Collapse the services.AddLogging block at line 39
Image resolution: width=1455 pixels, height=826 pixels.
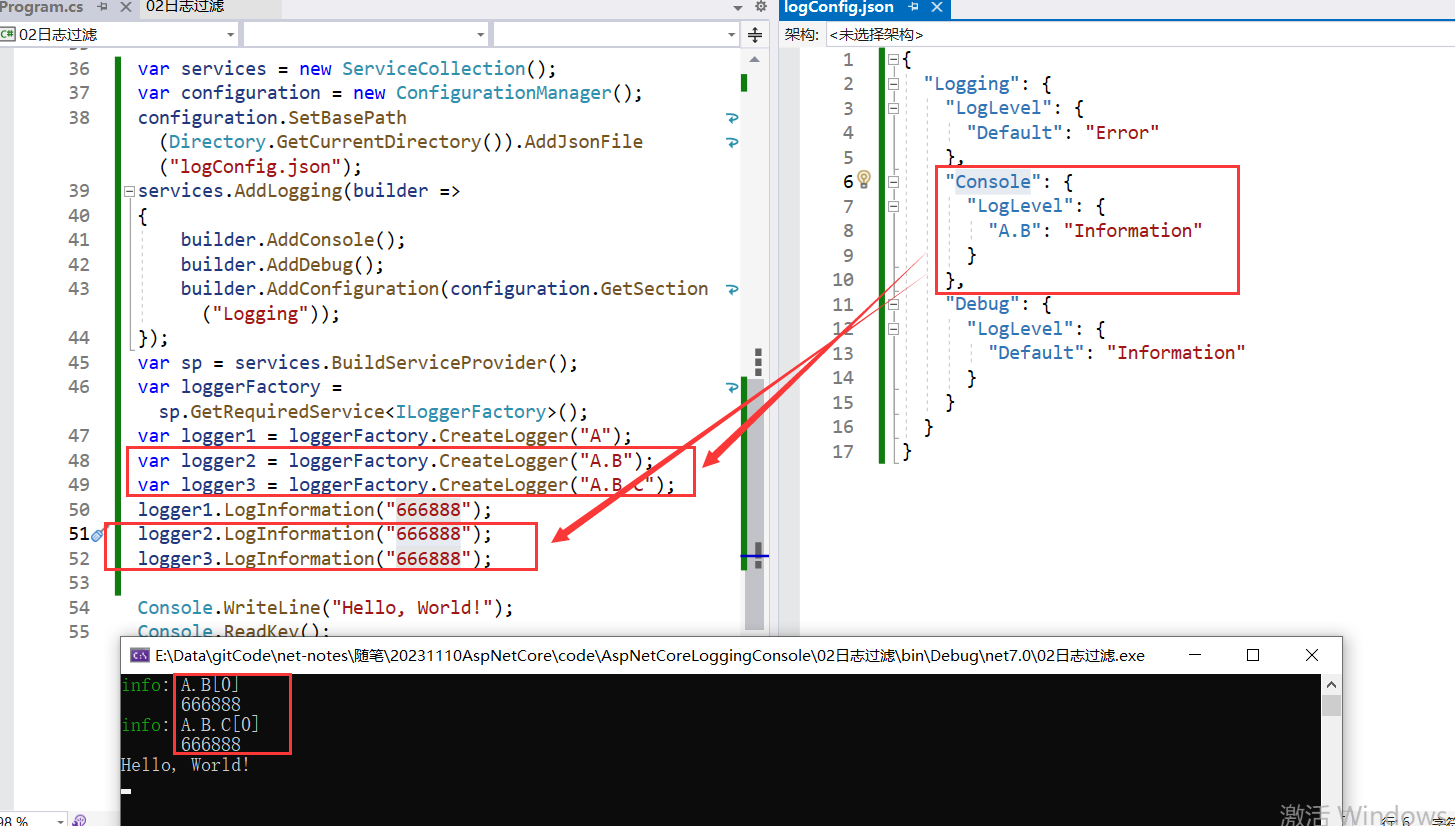click(x=128, y=191)
